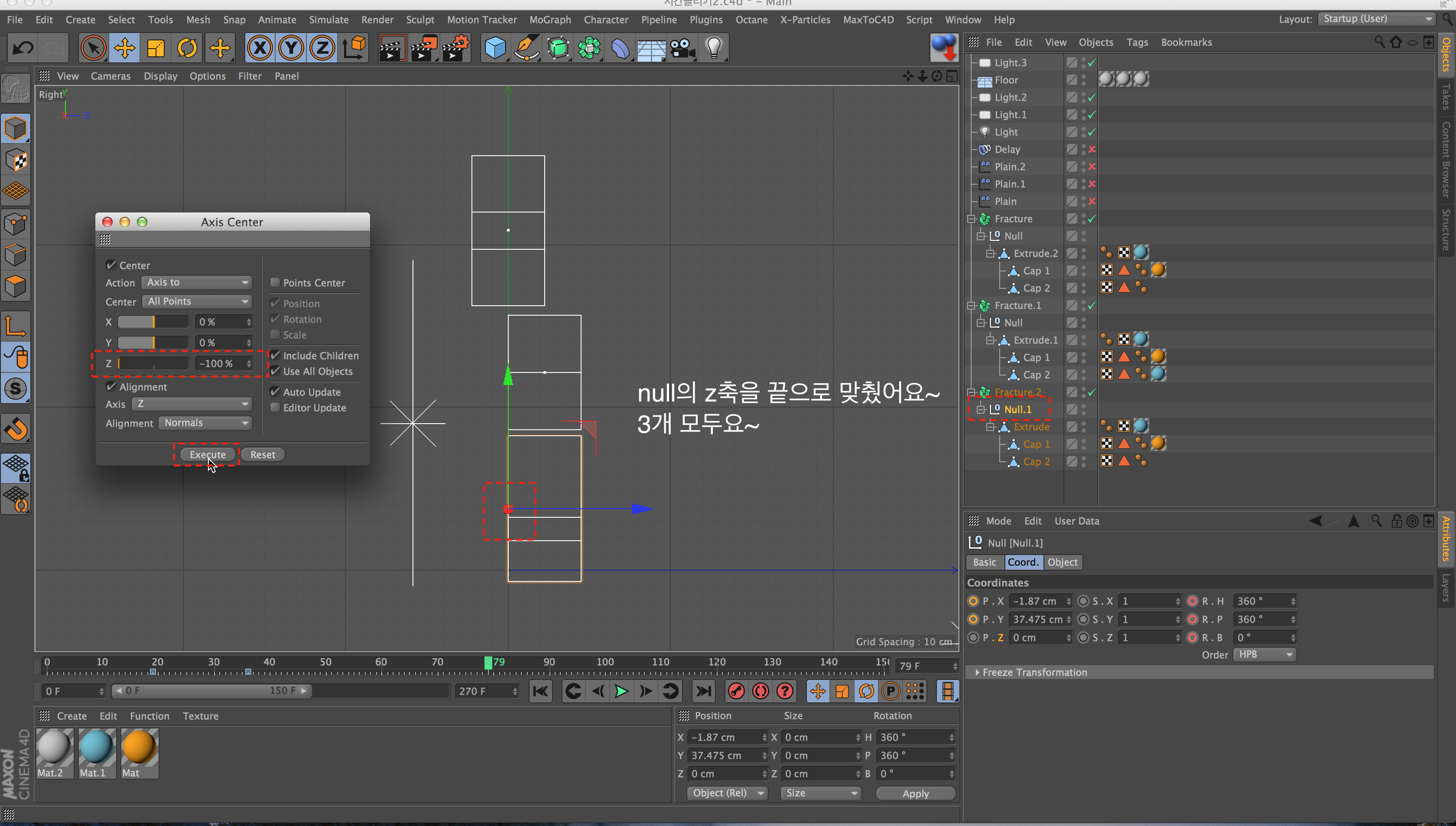Toggle Include Children checkbox

[275, 355]
